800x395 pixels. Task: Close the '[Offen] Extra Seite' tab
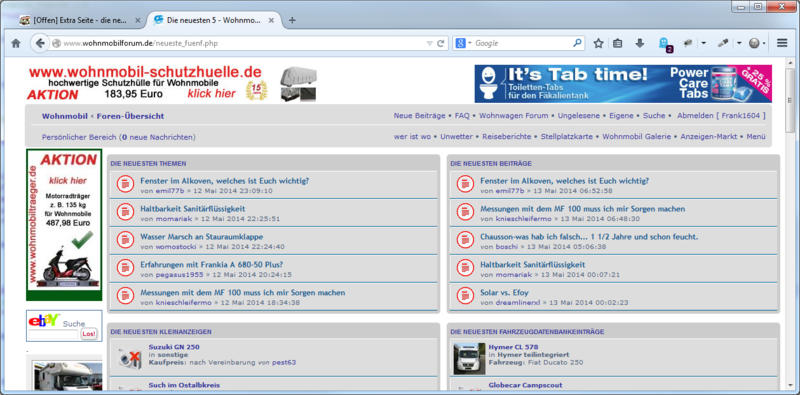pos(137,20)
